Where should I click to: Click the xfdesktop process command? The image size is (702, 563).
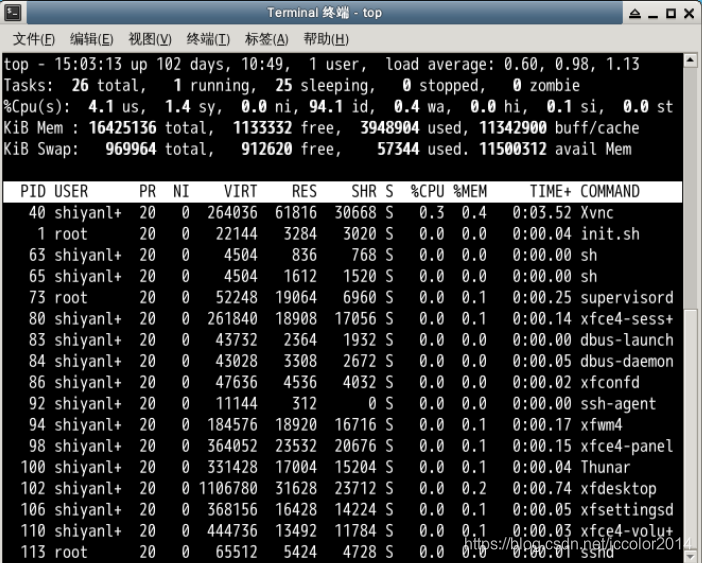pyautogui.click(x=618, y=488)
